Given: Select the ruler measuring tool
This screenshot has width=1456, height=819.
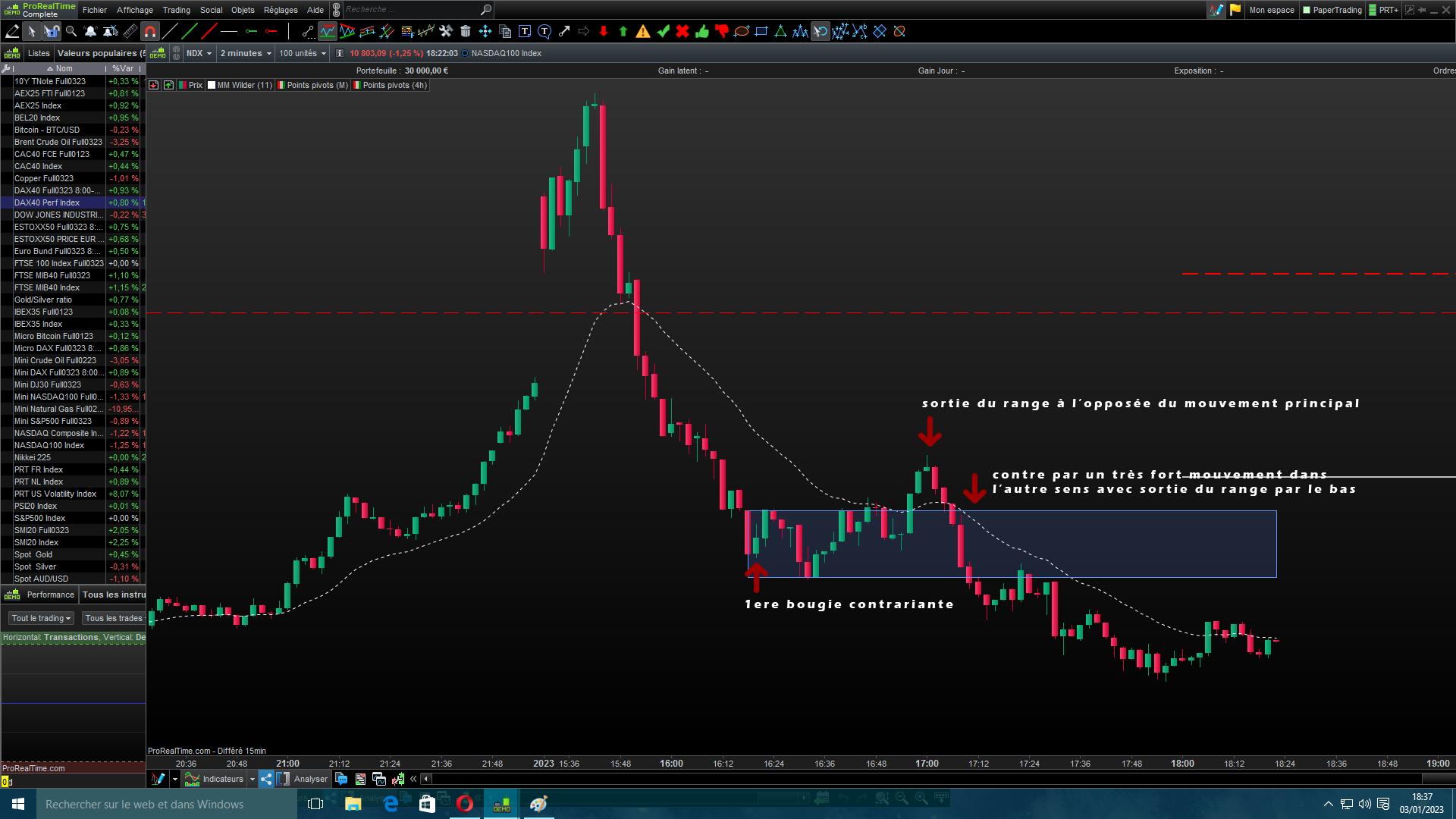Looking at the screenshot, I should [x=130, y=31].
